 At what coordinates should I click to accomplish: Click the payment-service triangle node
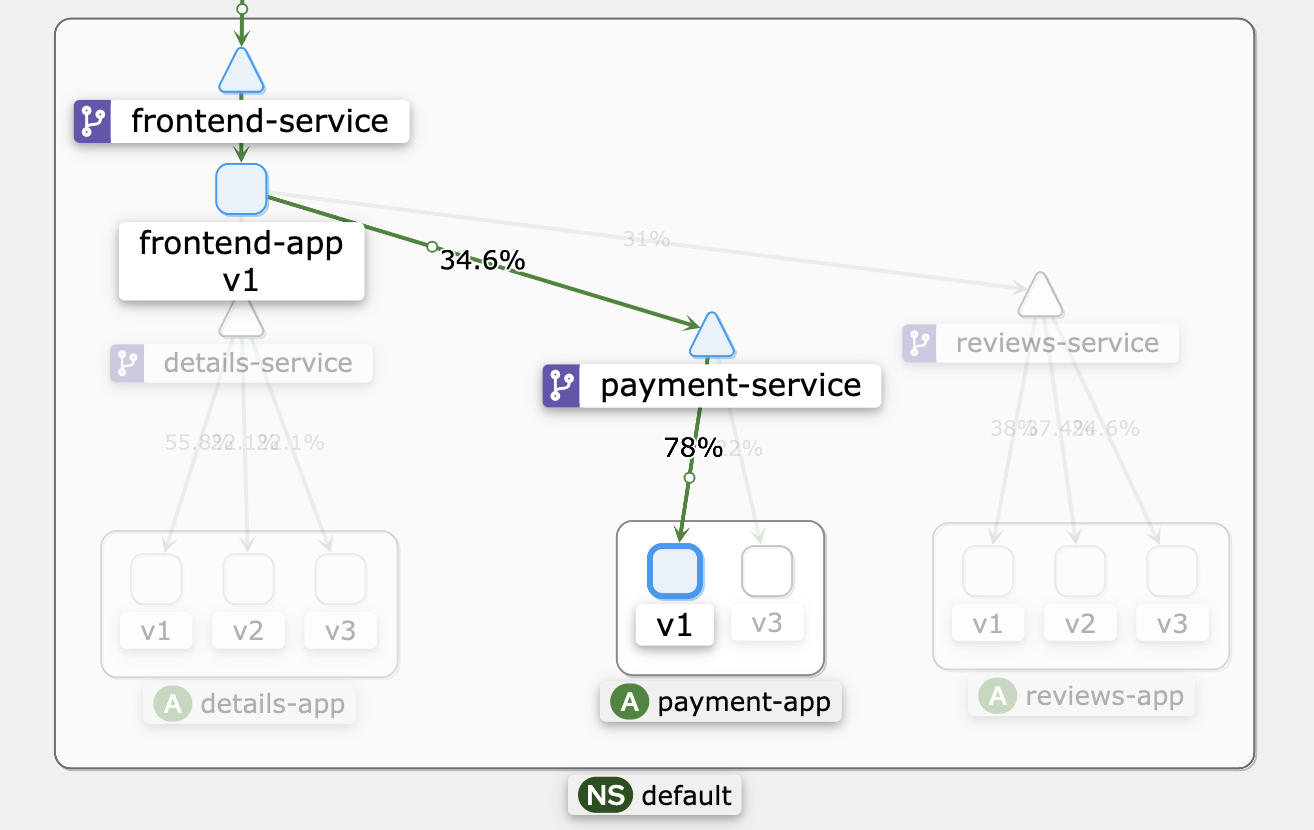712,335
